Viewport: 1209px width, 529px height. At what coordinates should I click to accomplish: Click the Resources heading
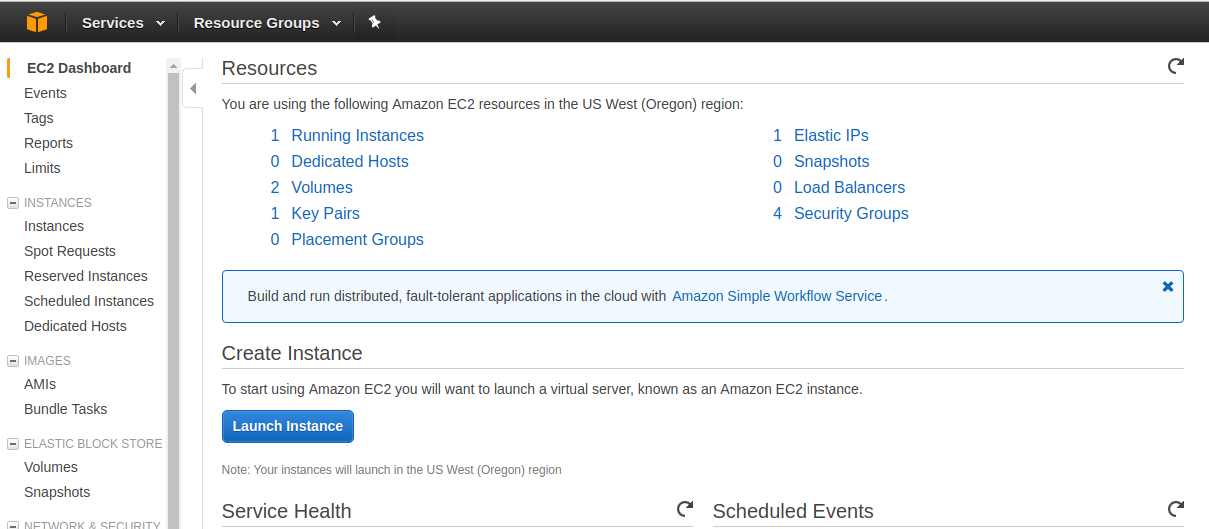[269, 68]
